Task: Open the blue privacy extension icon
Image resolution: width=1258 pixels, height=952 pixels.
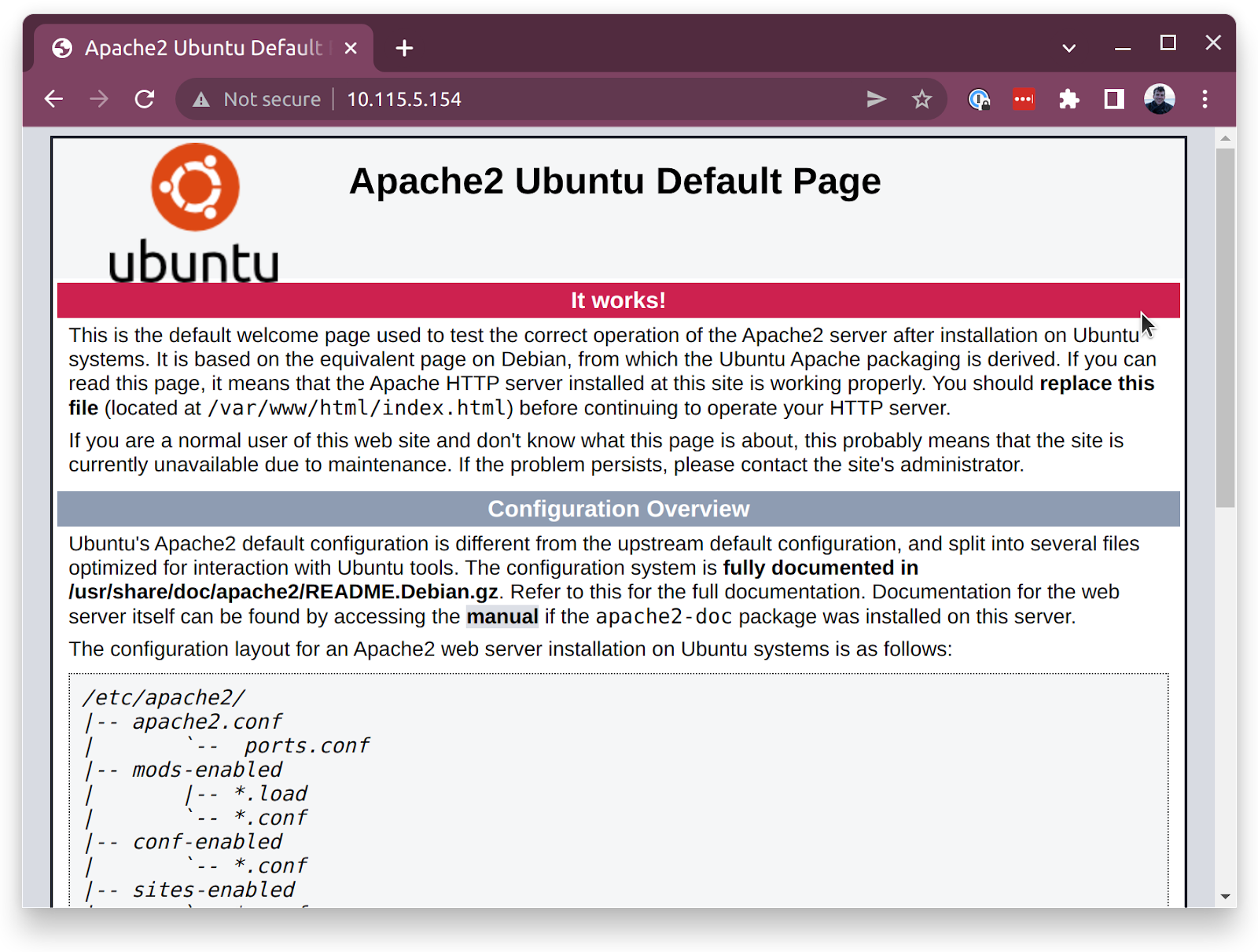Action: point(978,99)
